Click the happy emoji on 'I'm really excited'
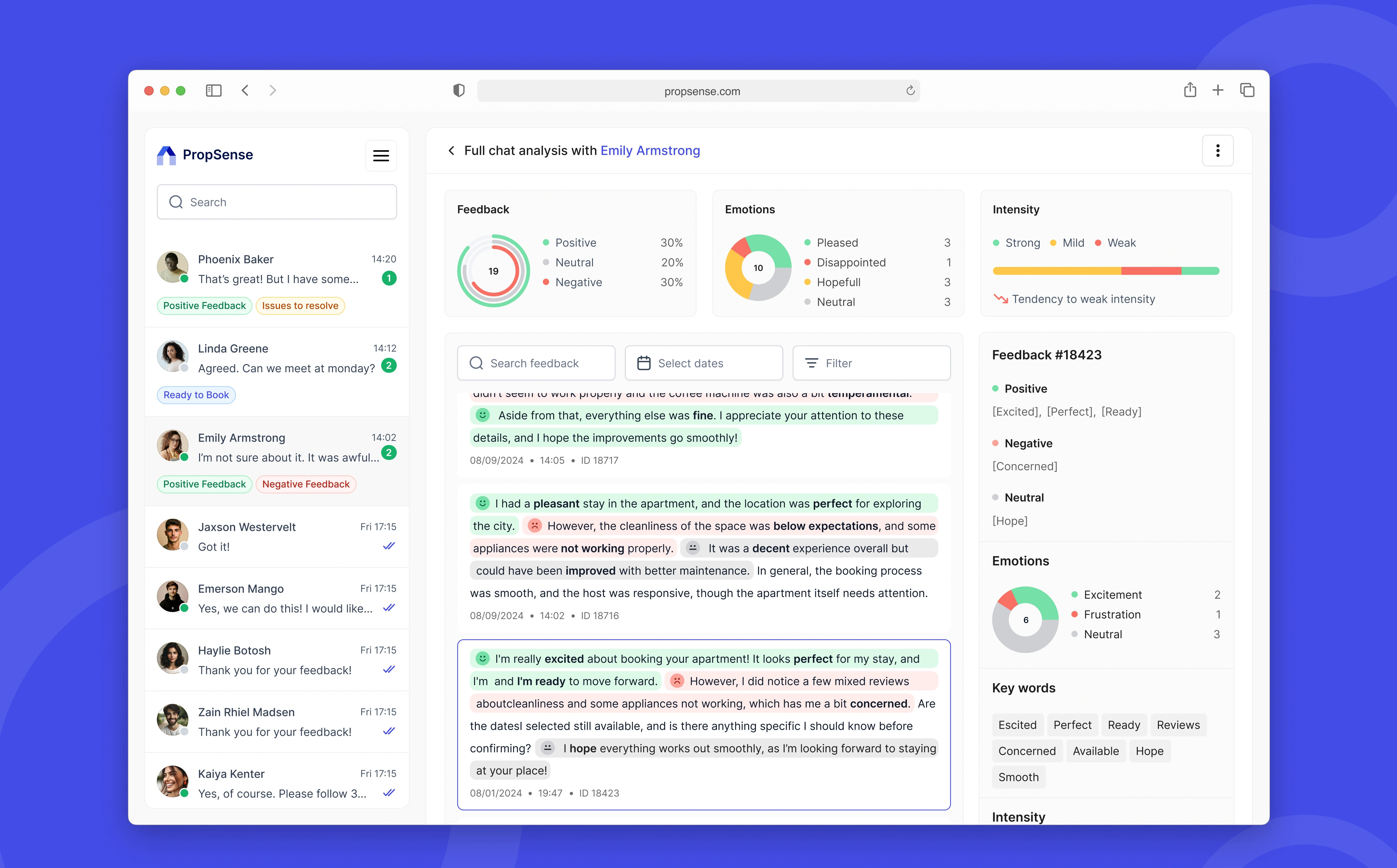 pos(483,658)
